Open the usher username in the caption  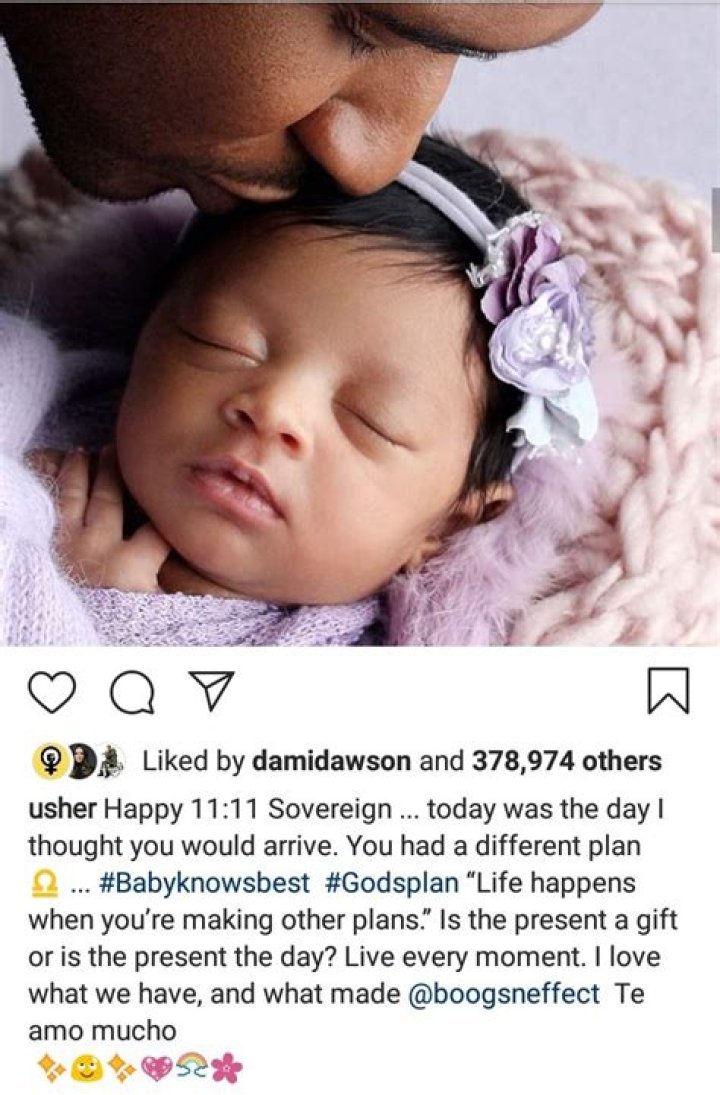coord(62,809)
